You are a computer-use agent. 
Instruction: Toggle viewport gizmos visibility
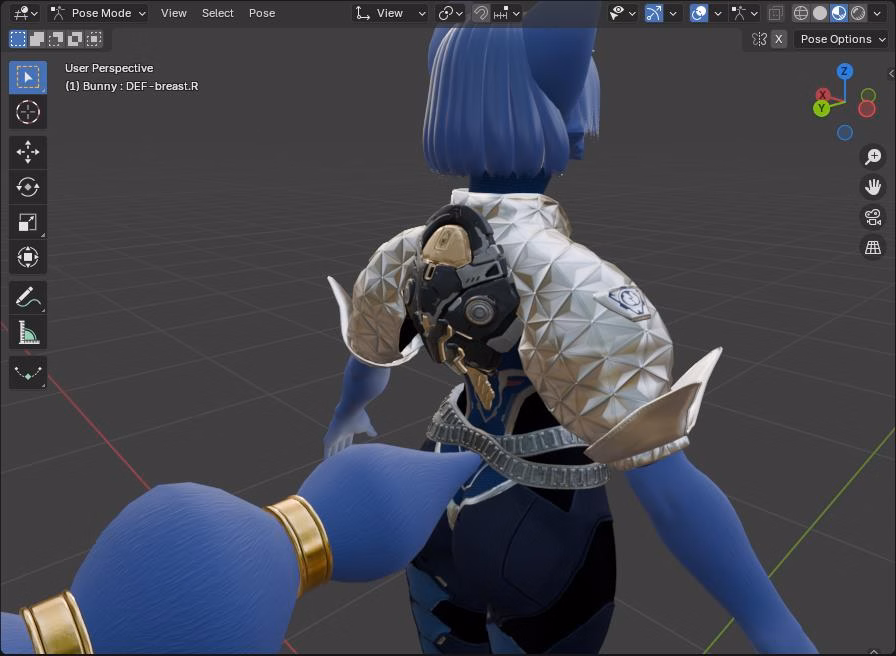(x=654, y=13)
